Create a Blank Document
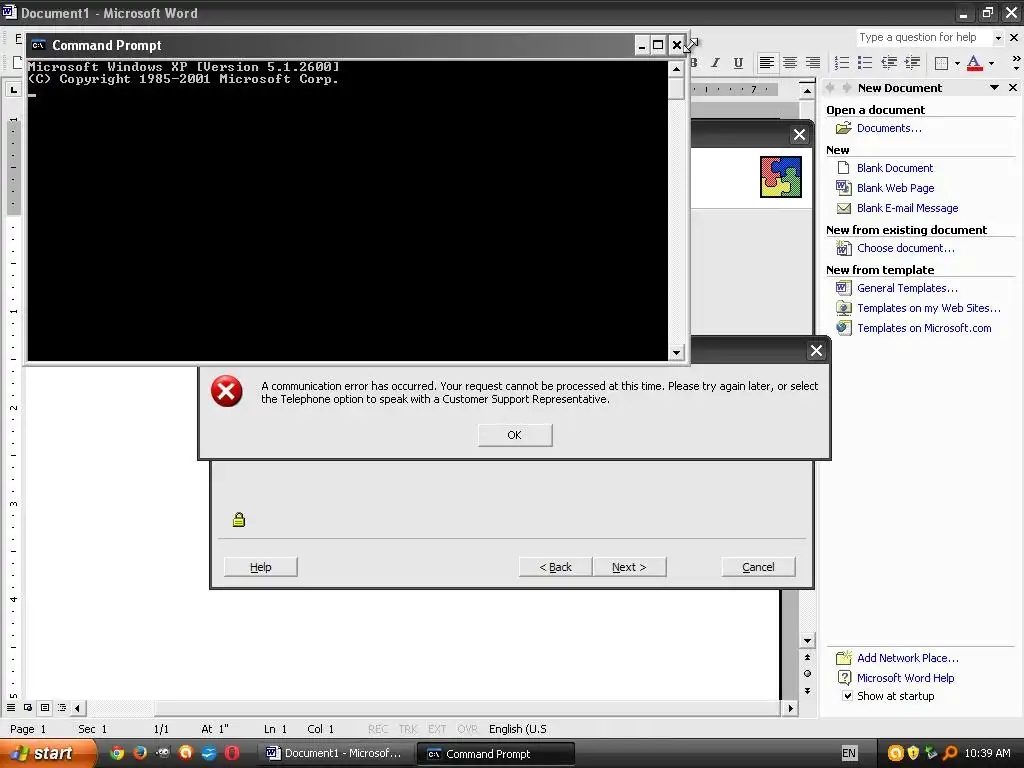 895,168
